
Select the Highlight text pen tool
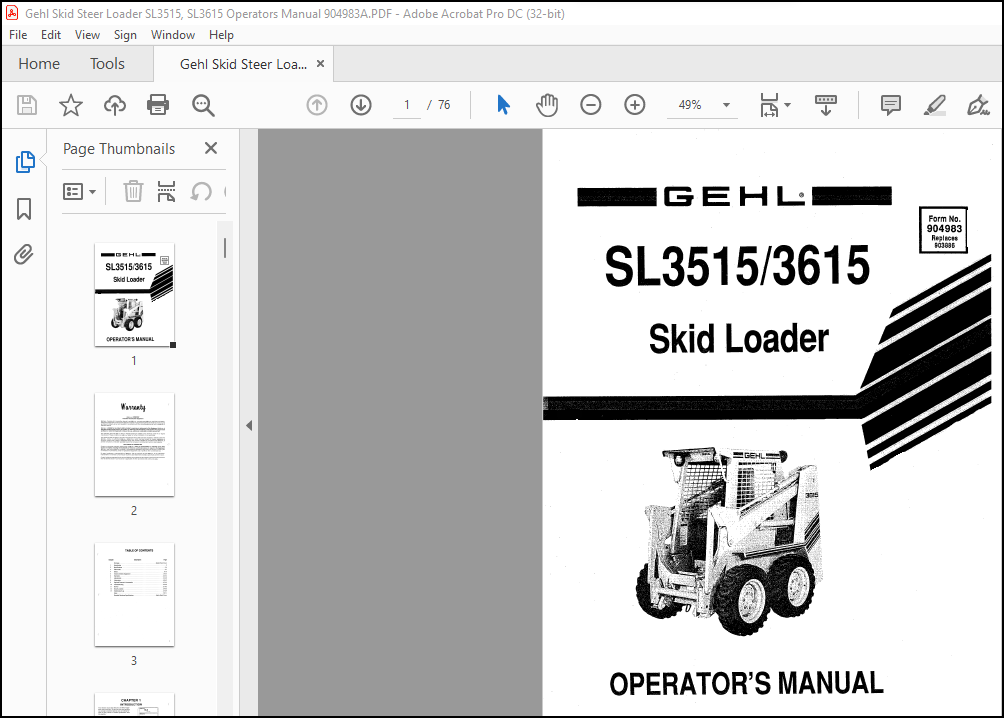[935, 105]
